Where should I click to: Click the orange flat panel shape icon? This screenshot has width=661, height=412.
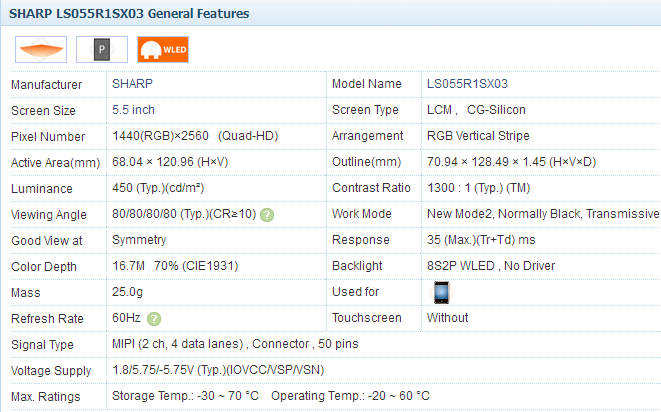[41, 50]
